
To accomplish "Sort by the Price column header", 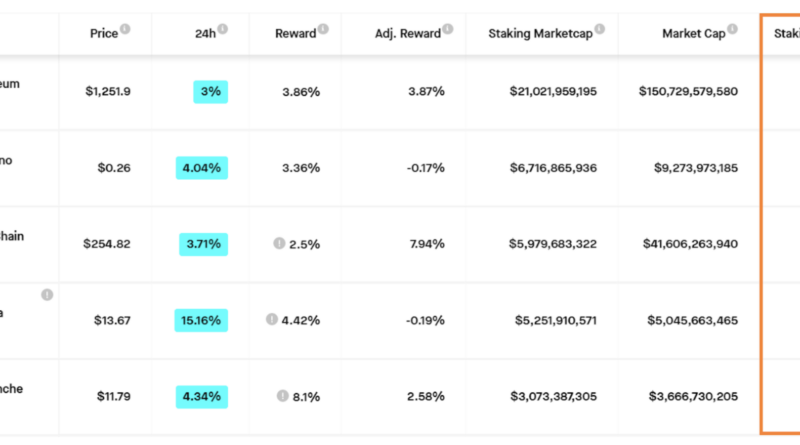I will point(104,33).
